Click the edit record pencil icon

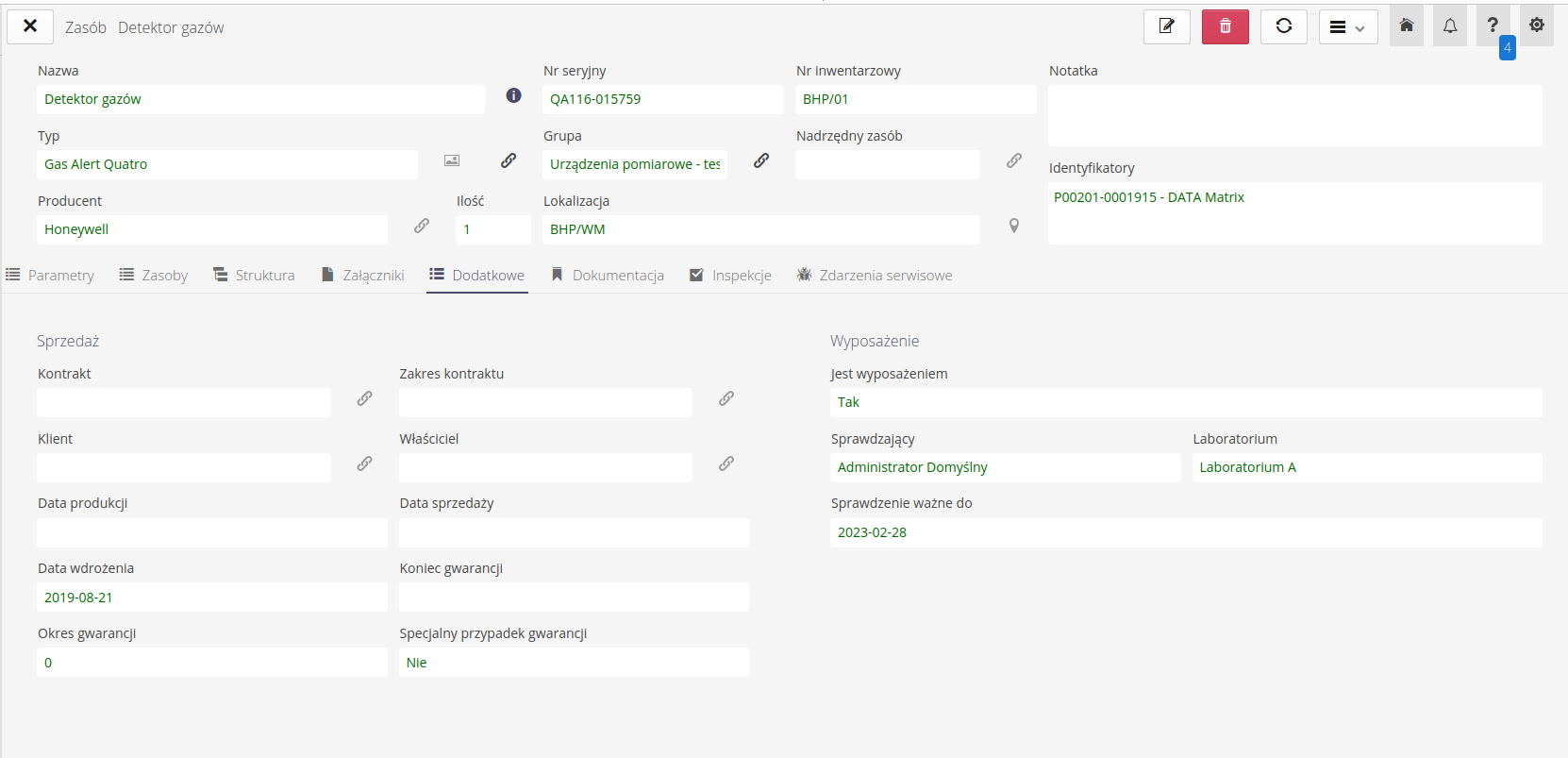point(1166,26)
